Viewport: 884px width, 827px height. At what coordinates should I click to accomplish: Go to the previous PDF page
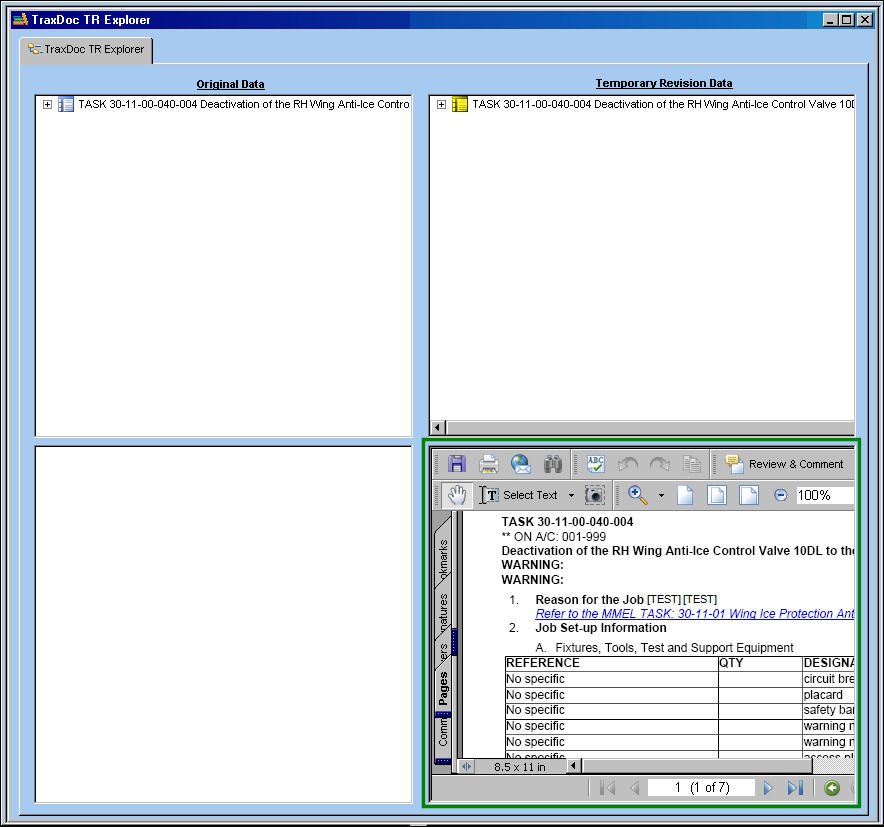[635, 788]
